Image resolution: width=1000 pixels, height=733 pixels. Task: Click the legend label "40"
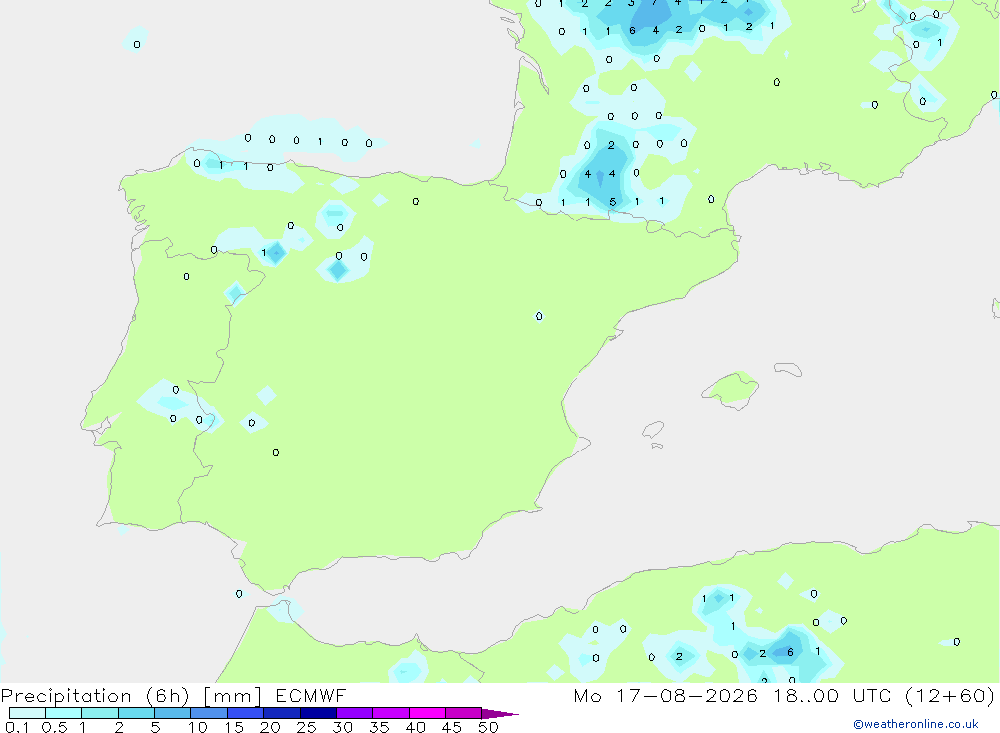[x=416, y=727]
